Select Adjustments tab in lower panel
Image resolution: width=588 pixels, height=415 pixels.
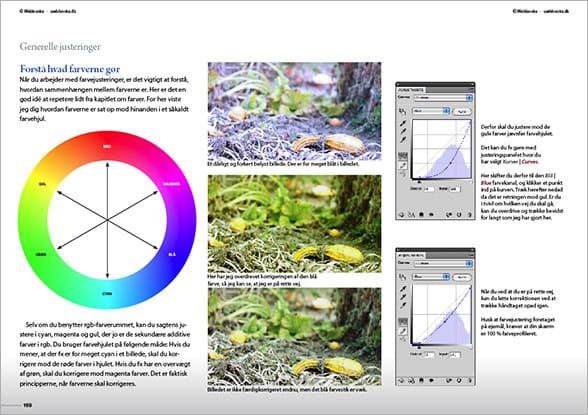411,255
